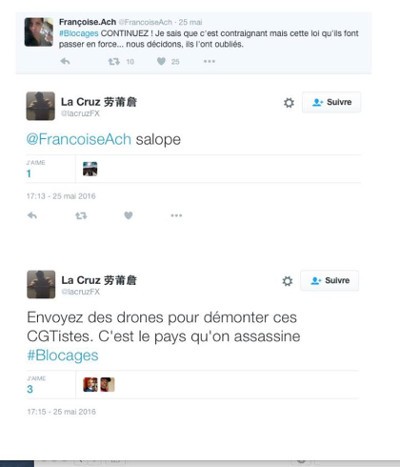Reply to Françoise.Ach's tweet
This screenshot has width=400, height=467.
pyautogui.click(x=65, y=61)
